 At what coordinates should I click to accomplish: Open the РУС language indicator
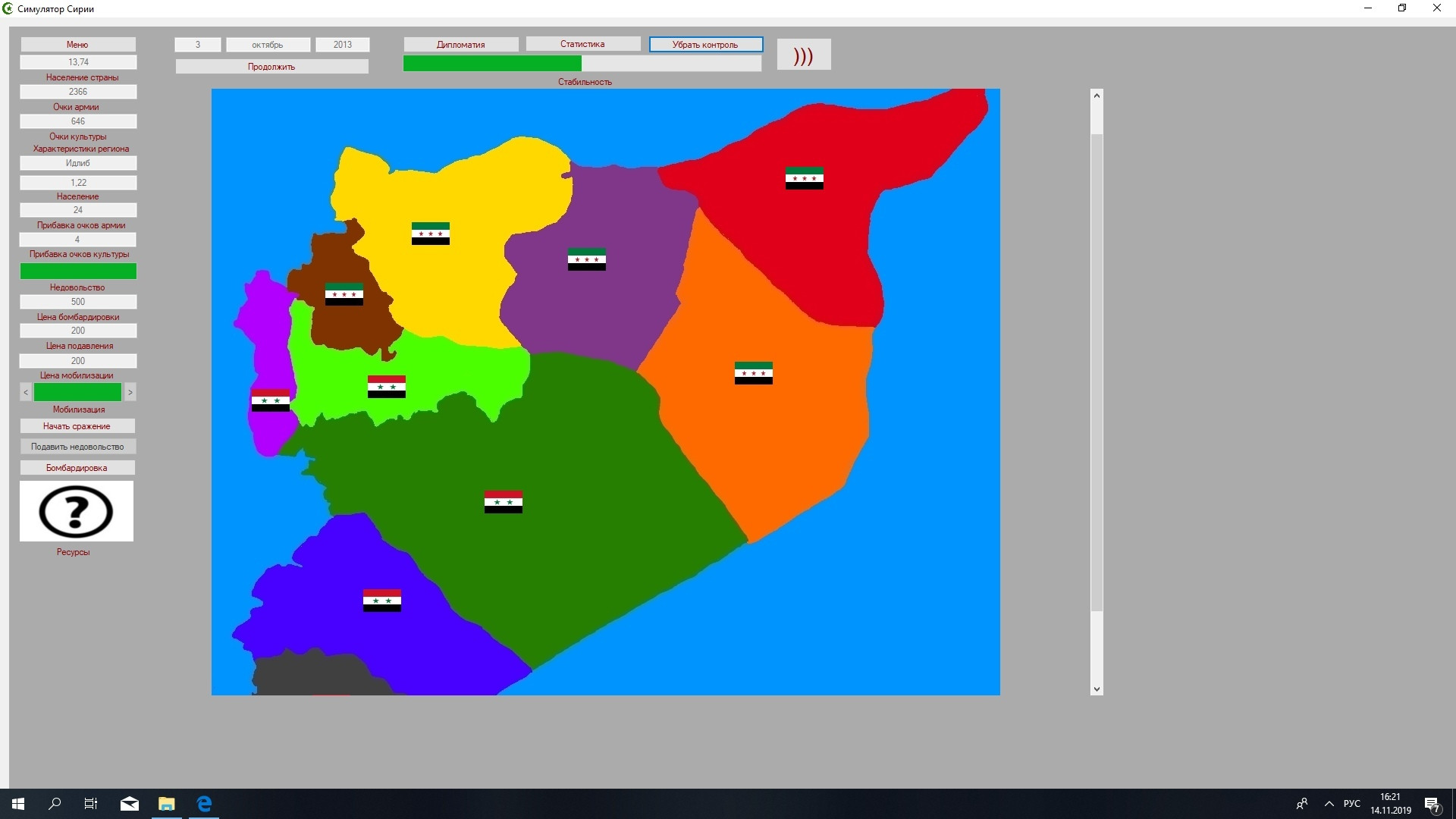(x=1352, y=804)
